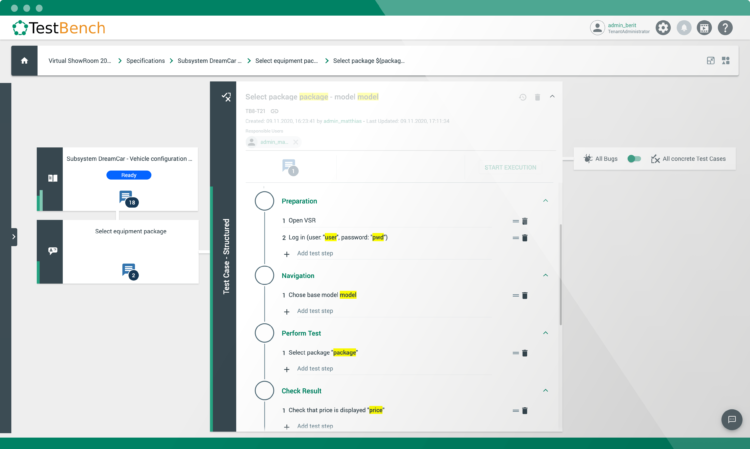Delete the Check that price step
The width and height of the screenshot is (750, 449).
pyautogui.click(x=525, y=410)
